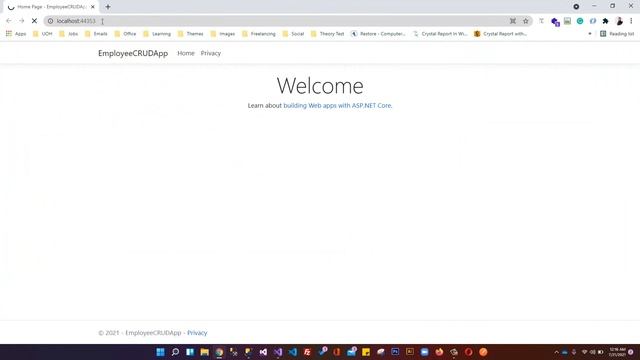Open the Images bookmarks folder

(x=223, y=34)
